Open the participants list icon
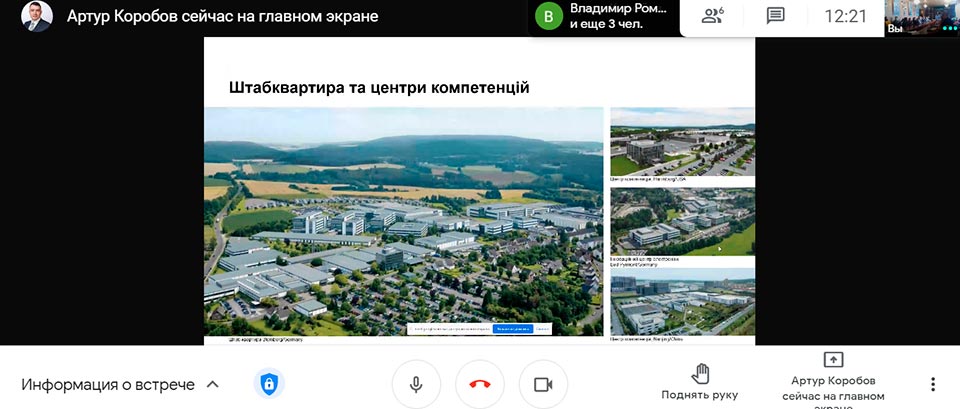The height and width of the screenshot is (409, 960). click(x=713, y=17)
